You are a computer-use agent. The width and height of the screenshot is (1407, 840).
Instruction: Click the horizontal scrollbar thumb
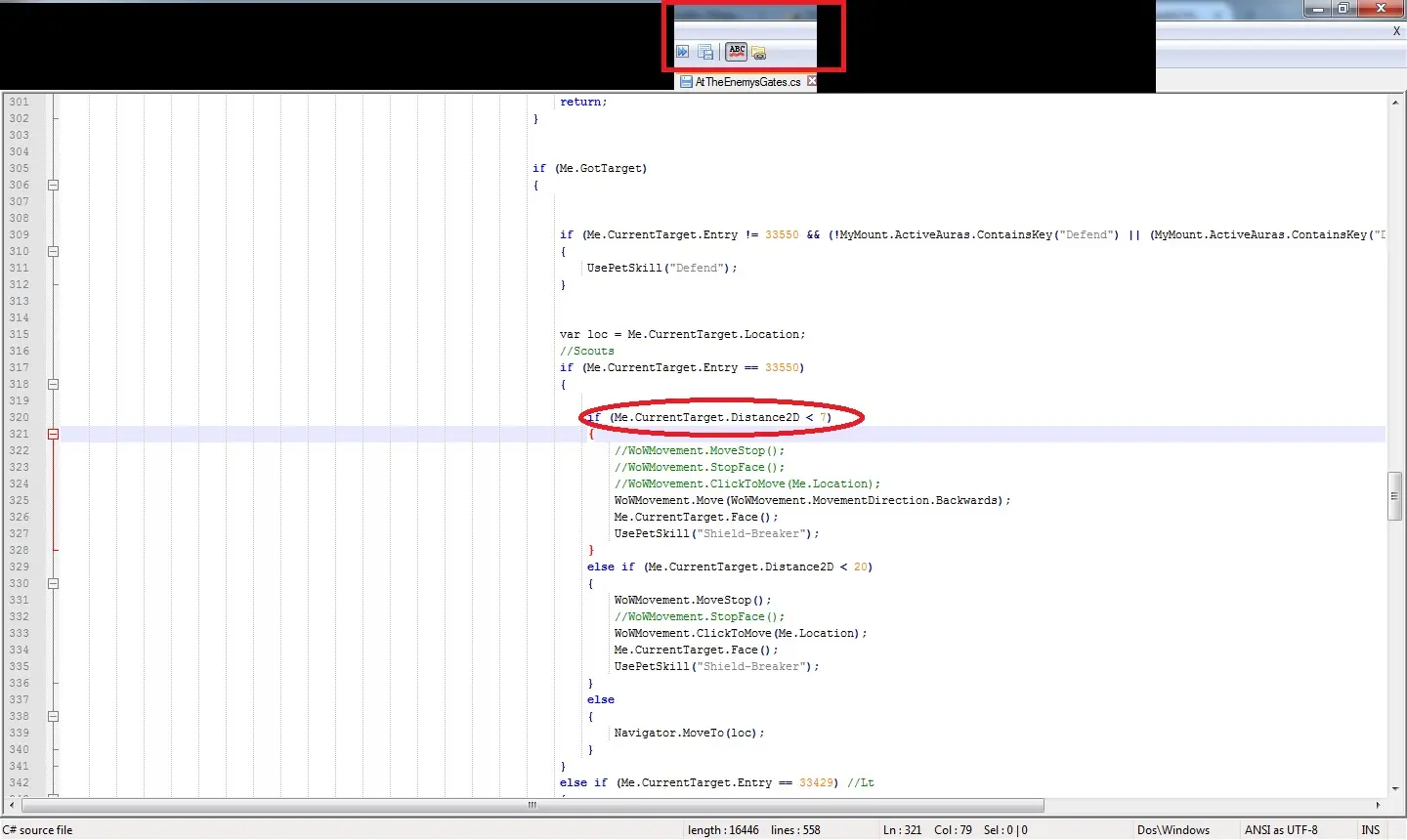(533, 806)
